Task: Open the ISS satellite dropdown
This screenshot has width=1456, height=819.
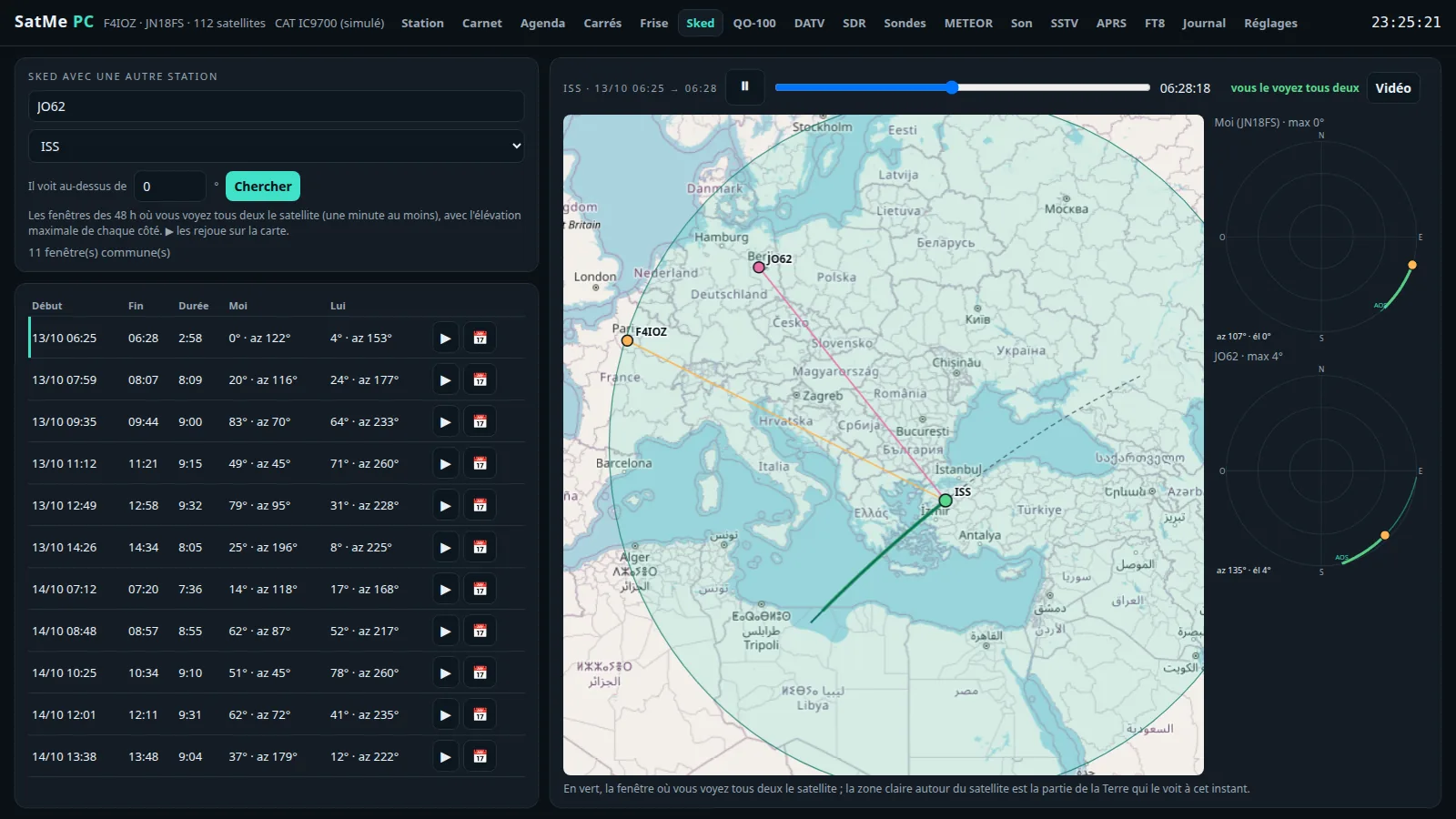Action: coord(276,147)
